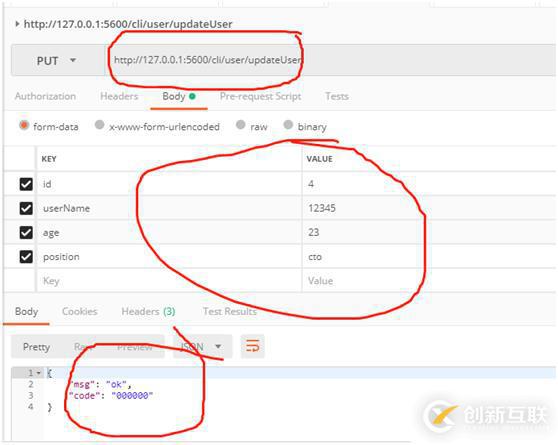The image size is (558, 445).
Task: Select the binary body type radio
Action: (288, 125)
